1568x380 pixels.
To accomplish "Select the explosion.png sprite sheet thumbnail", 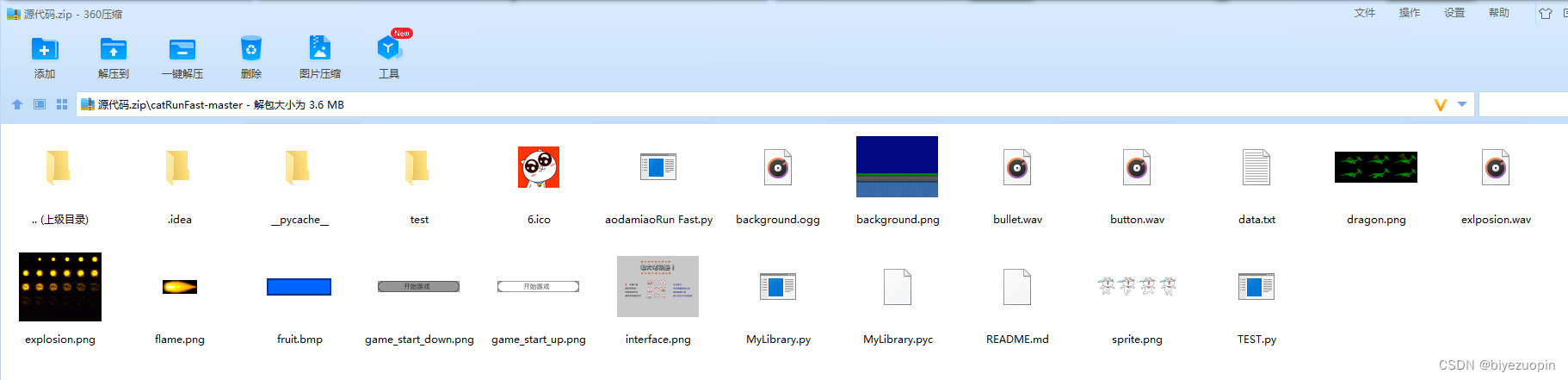I will [60, 287].
